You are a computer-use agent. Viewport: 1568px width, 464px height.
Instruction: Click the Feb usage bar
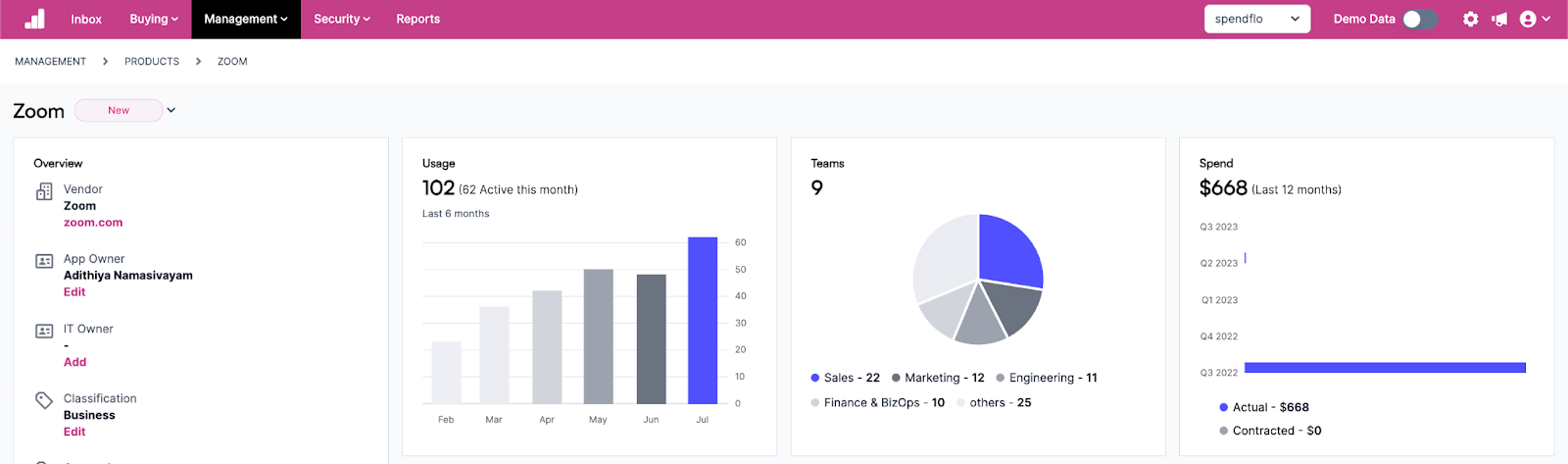[x=446, y=373]
